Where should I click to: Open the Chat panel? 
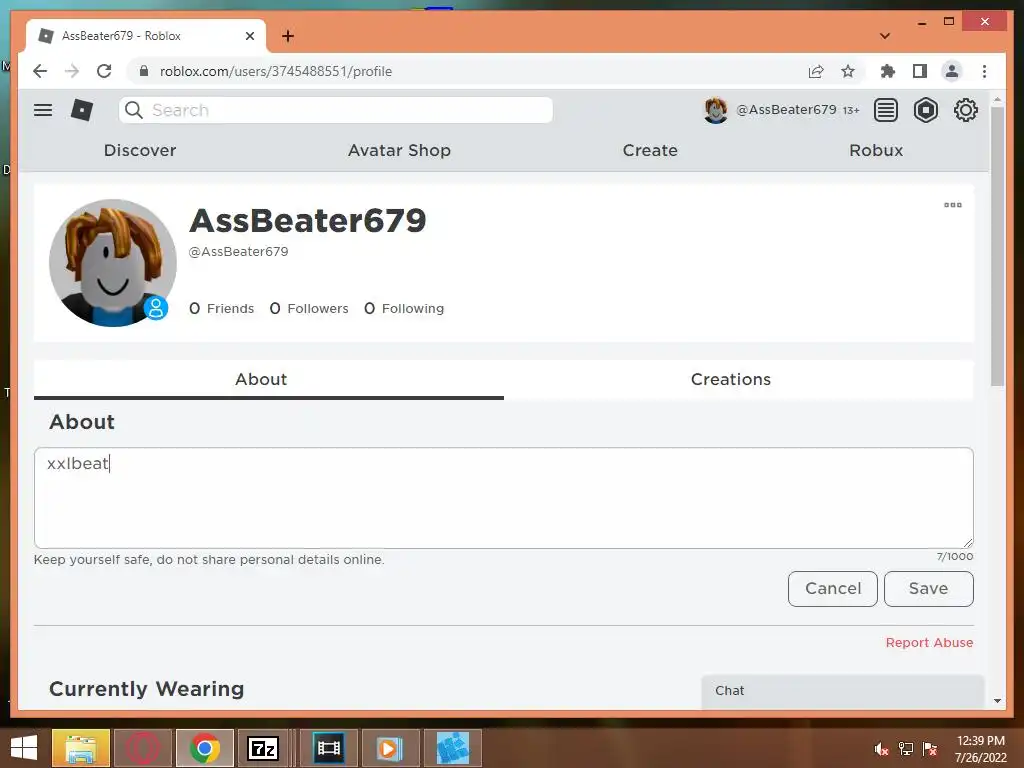842,691
